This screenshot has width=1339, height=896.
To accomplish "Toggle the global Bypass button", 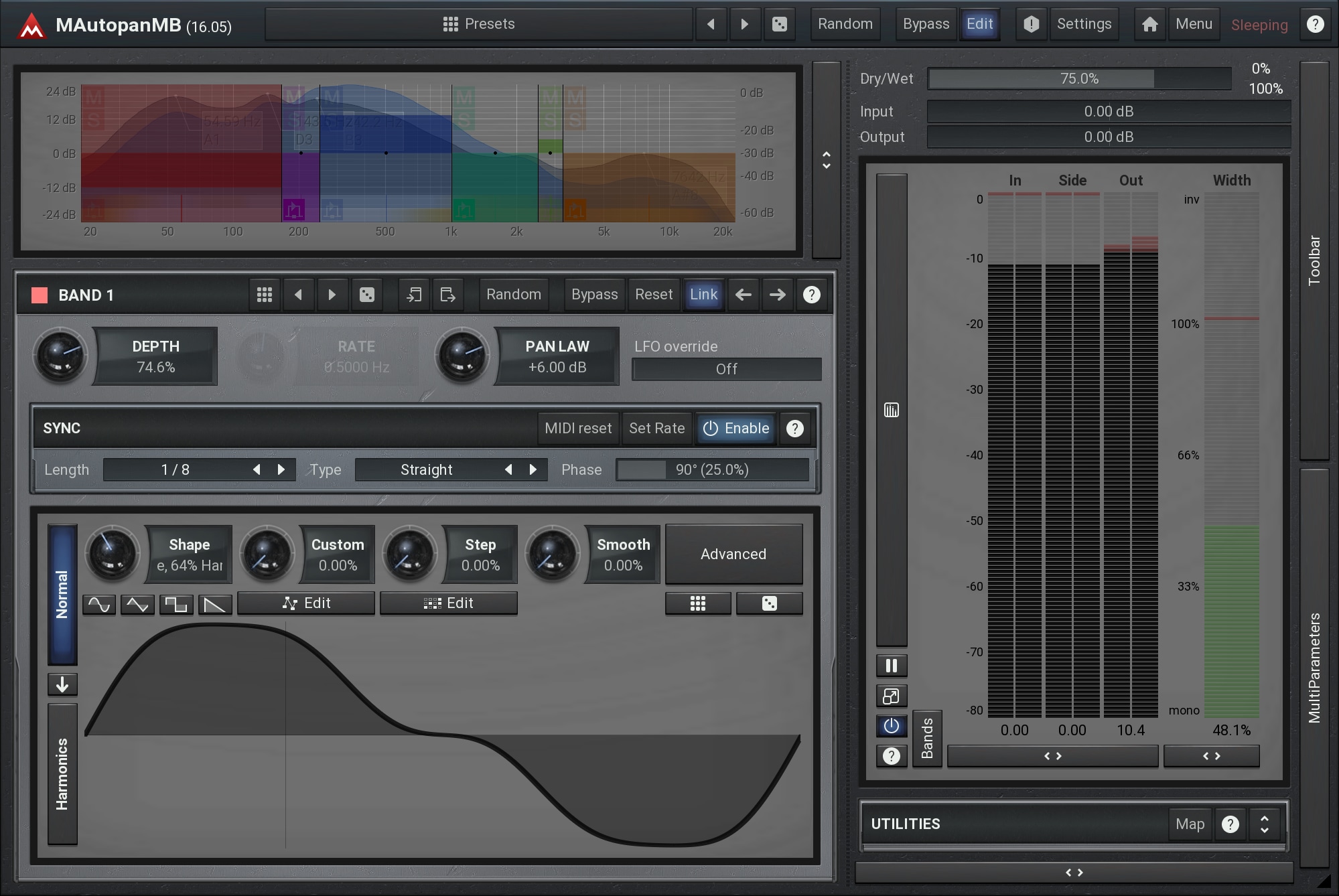I will coord(926,24).
